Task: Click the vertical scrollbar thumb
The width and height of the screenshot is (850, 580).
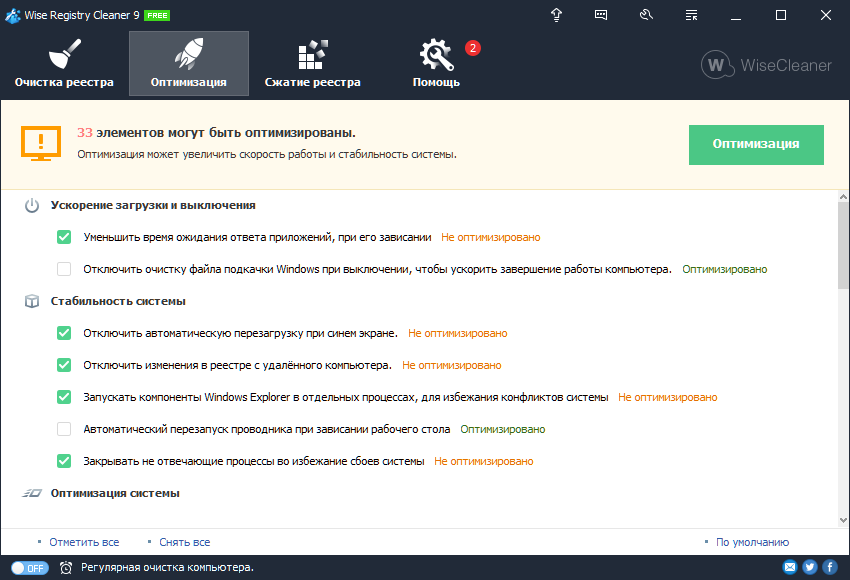Action: [x=843, y=246]
